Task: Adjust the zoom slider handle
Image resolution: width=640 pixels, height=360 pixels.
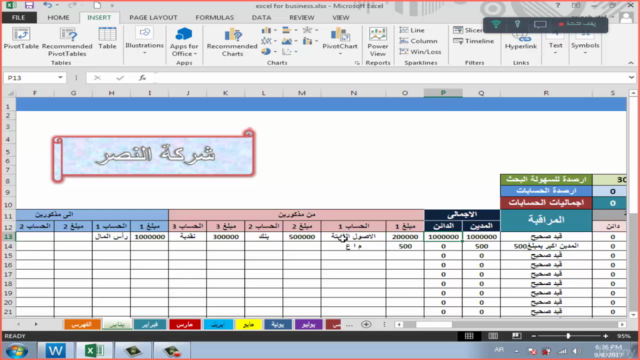Action: click(568, 336)
